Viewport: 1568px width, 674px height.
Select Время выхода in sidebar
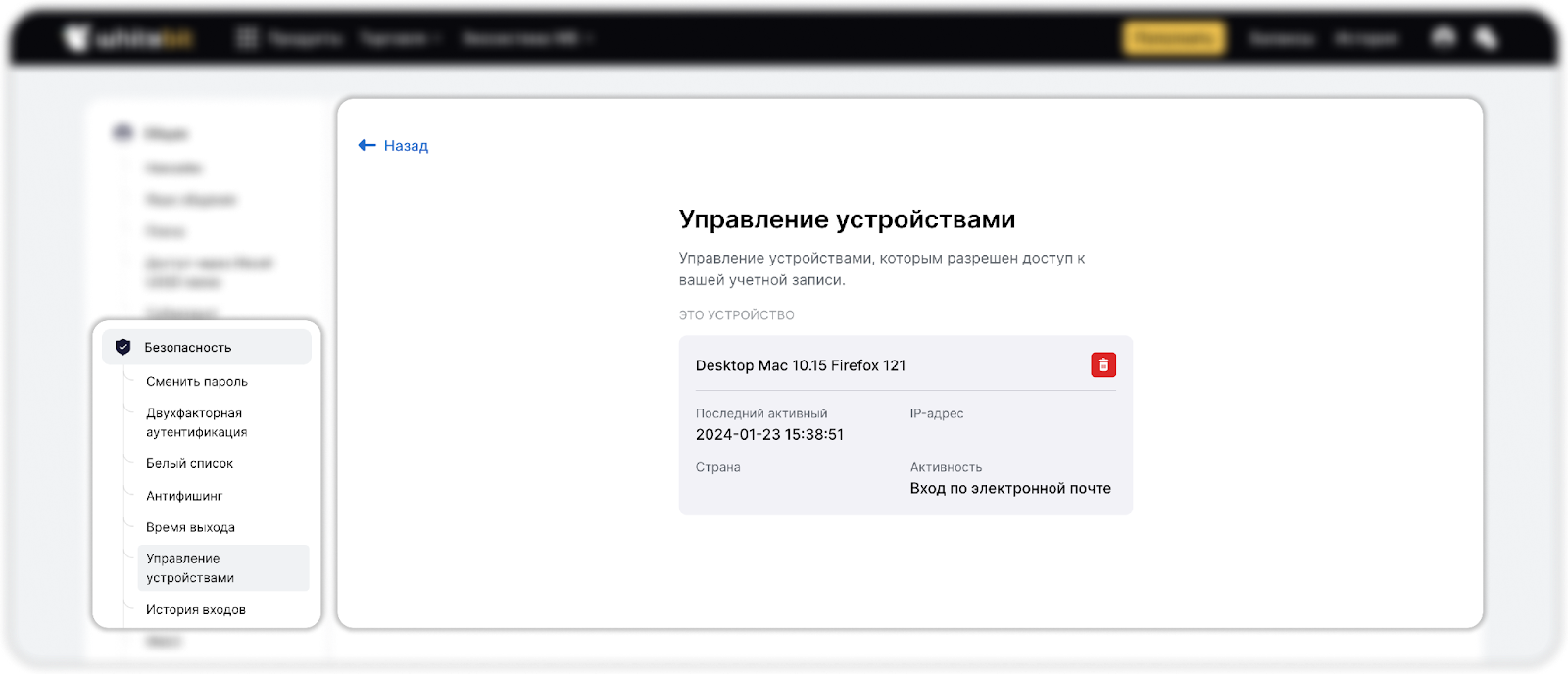(x=190, y=527)
